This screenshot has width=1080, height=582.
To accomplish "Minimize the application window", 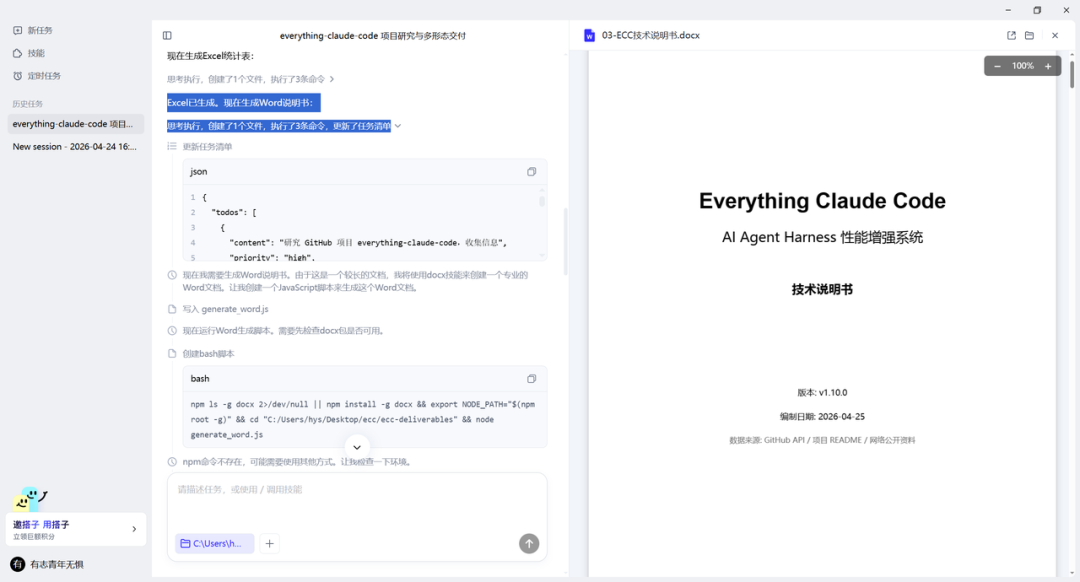I will click(x=1008, y=10).
